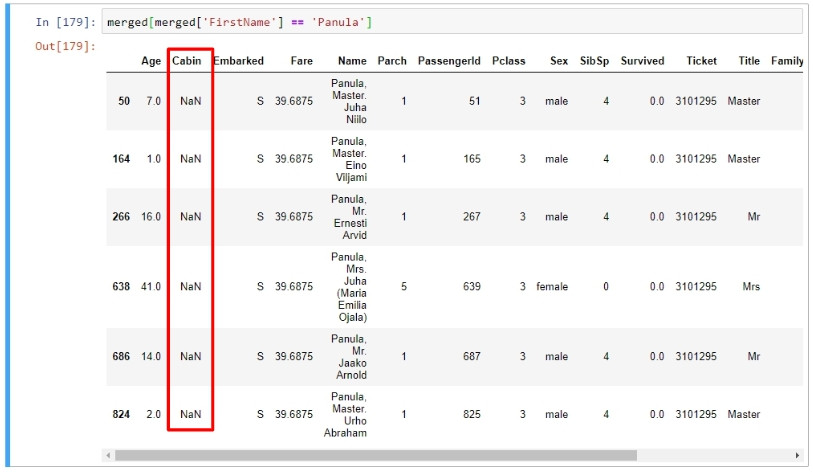Image resolution: width=813 pixels, height=472 pixels.
Task: Click row index 686
Action: click(x=121, y=356)
